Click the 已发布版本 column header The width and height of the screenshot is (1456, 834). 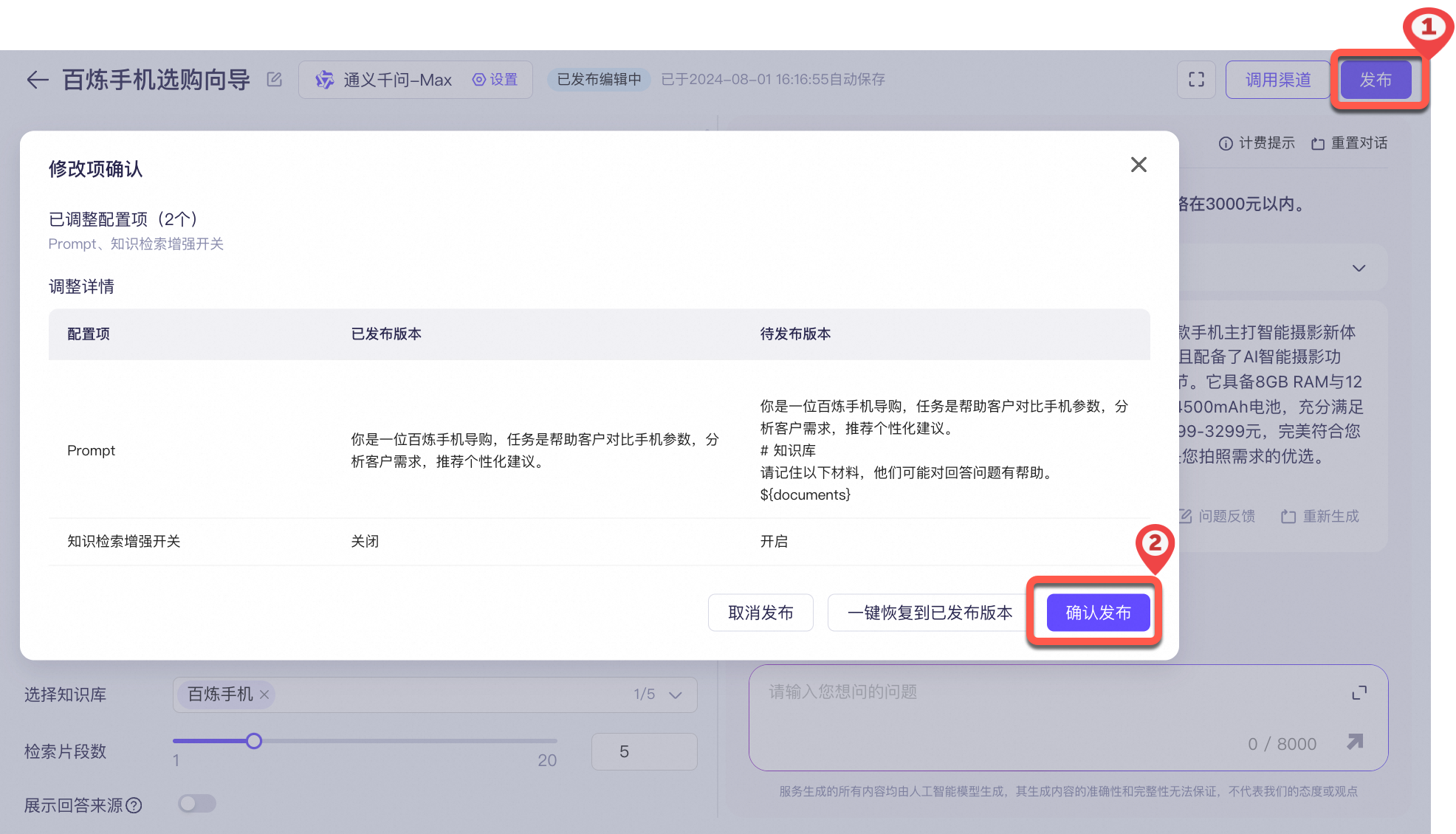pos(386,334)
